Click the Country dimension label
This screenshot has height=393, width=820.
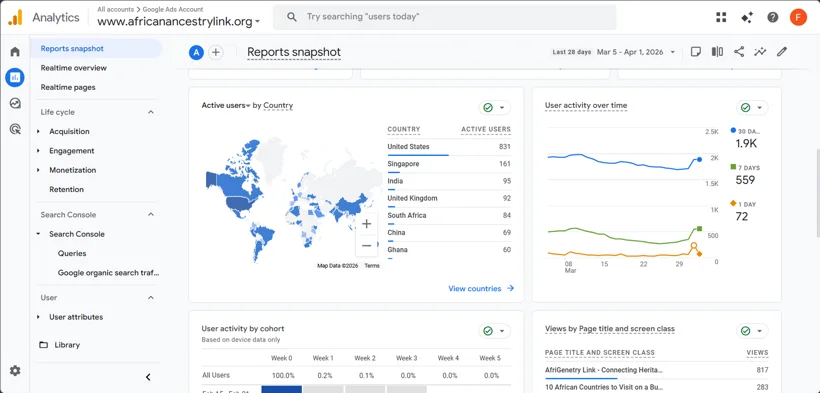[x=278, y=105]
